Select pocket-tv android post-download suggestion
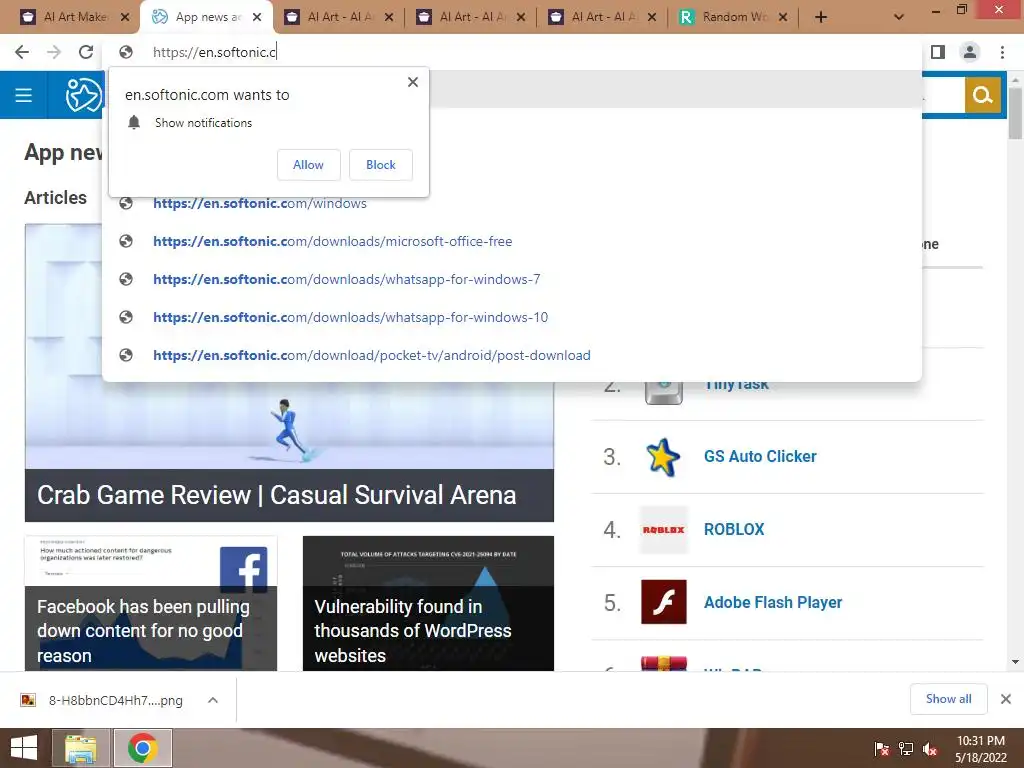This screenshot has width=1024, height=768. click(511, 355)
